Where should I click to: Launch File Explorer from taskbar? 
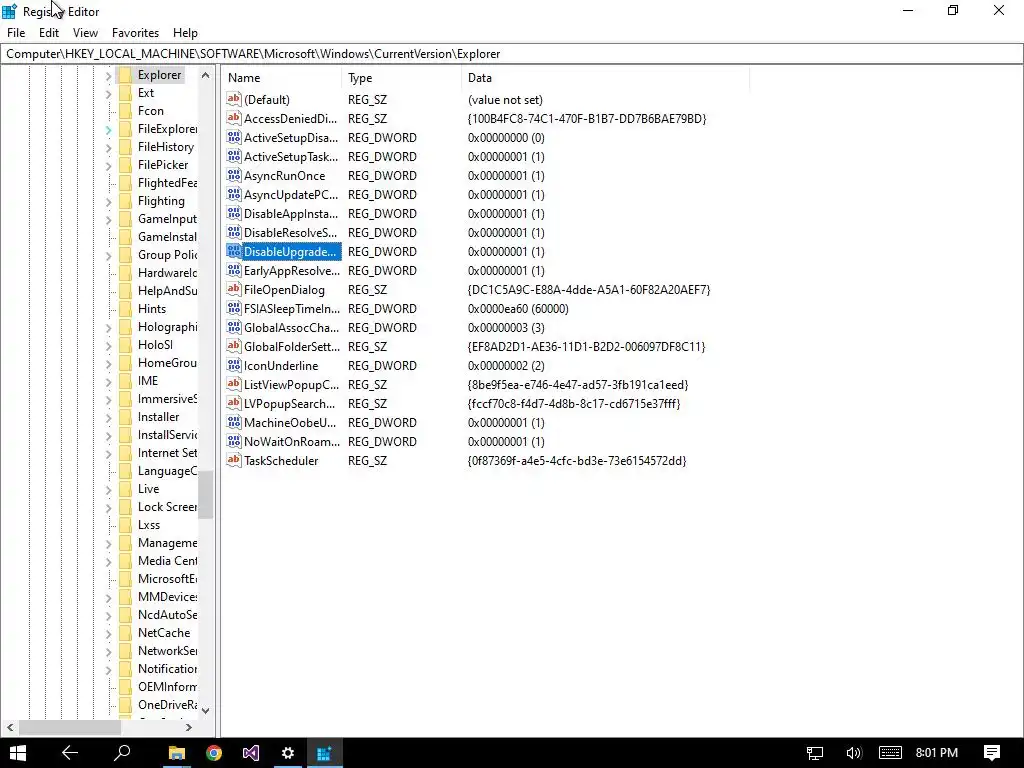coord(176,753)
